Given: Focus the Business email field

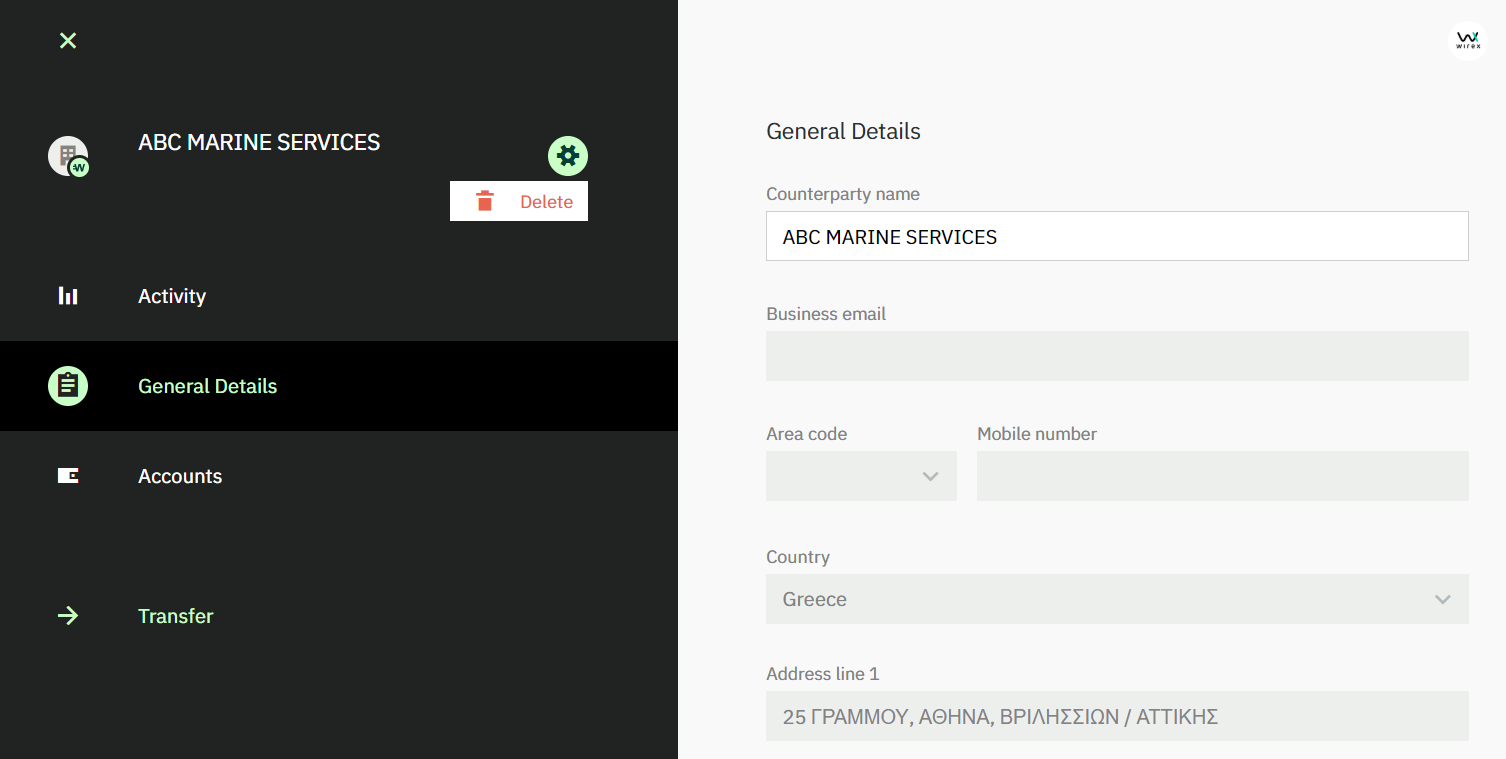Looking at the screenshot, I should point(1117,356).
